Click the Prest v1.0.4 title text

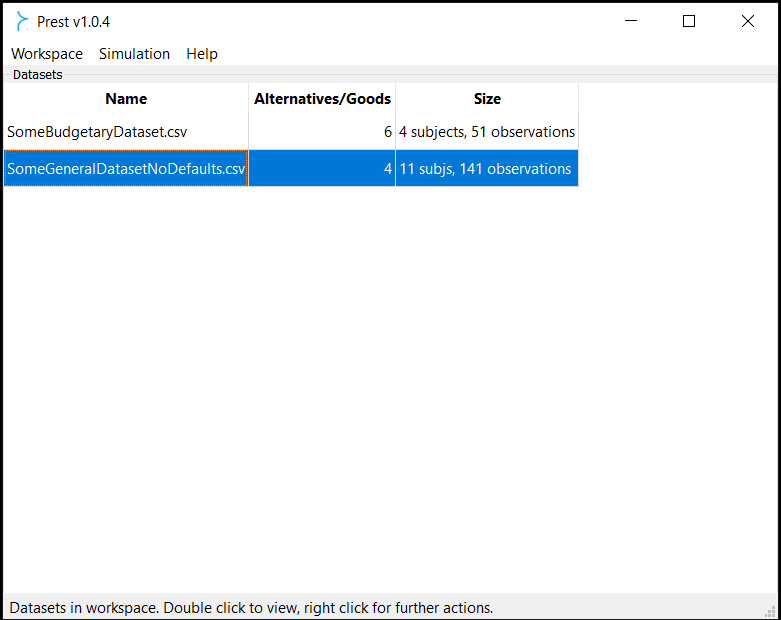[73, 22]
